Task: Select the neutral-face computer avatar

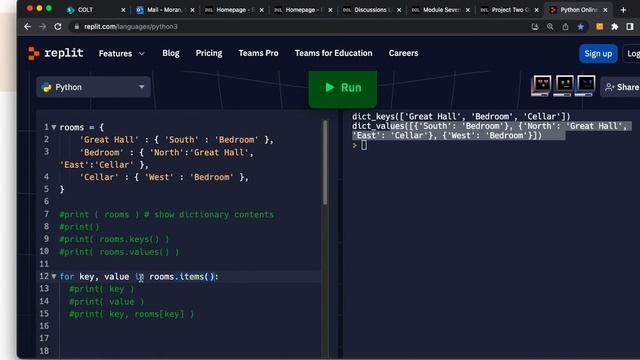Action: point(564,85)
